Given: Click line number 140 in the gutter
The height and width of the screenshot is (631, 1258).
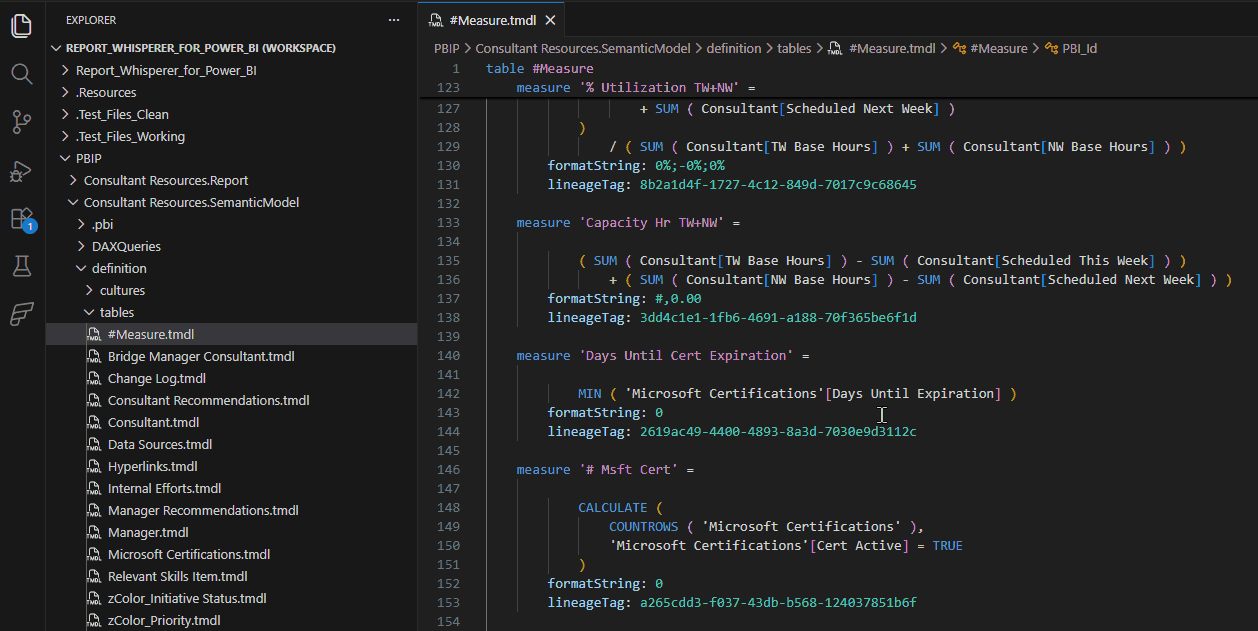Looking at the screenshot, I should click(448, 355).
